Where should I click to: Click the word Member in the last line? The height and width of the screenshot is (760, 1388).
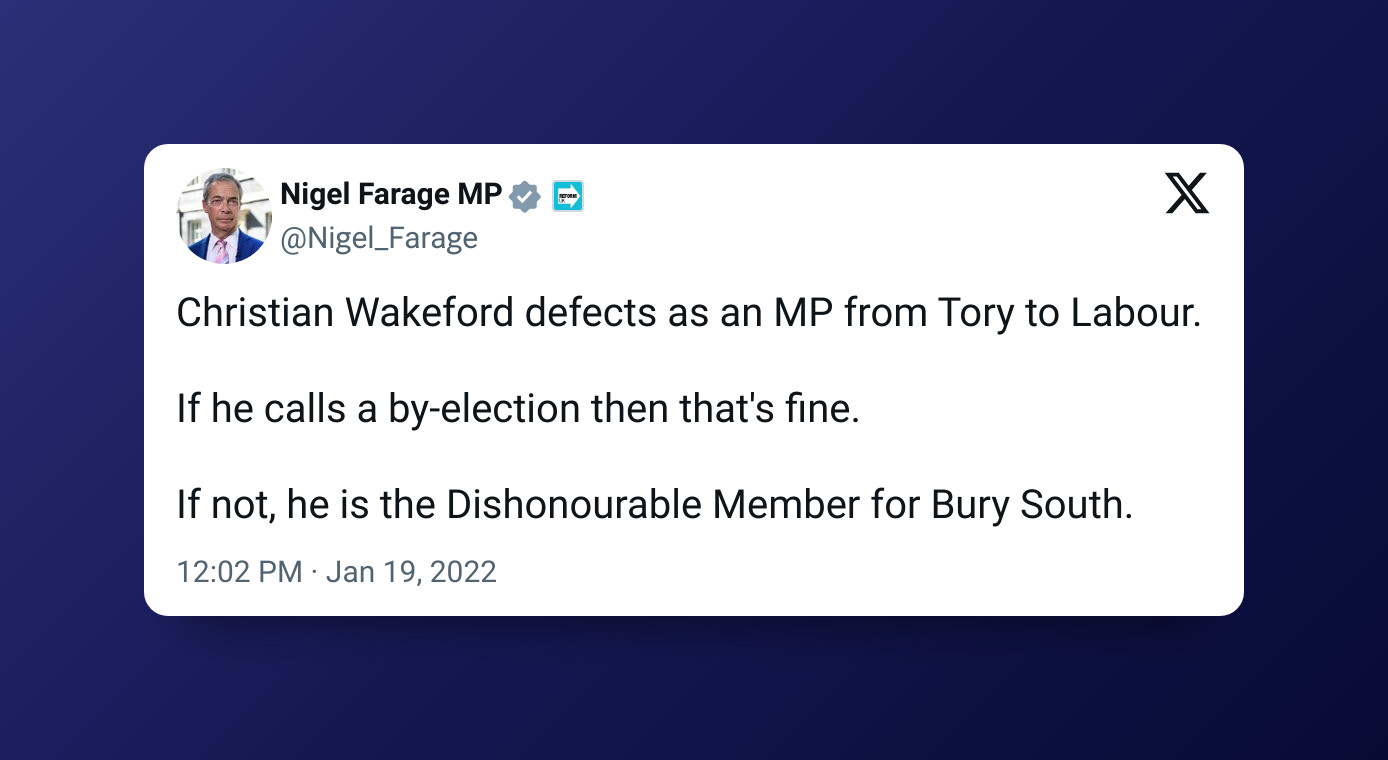point(786,505)
